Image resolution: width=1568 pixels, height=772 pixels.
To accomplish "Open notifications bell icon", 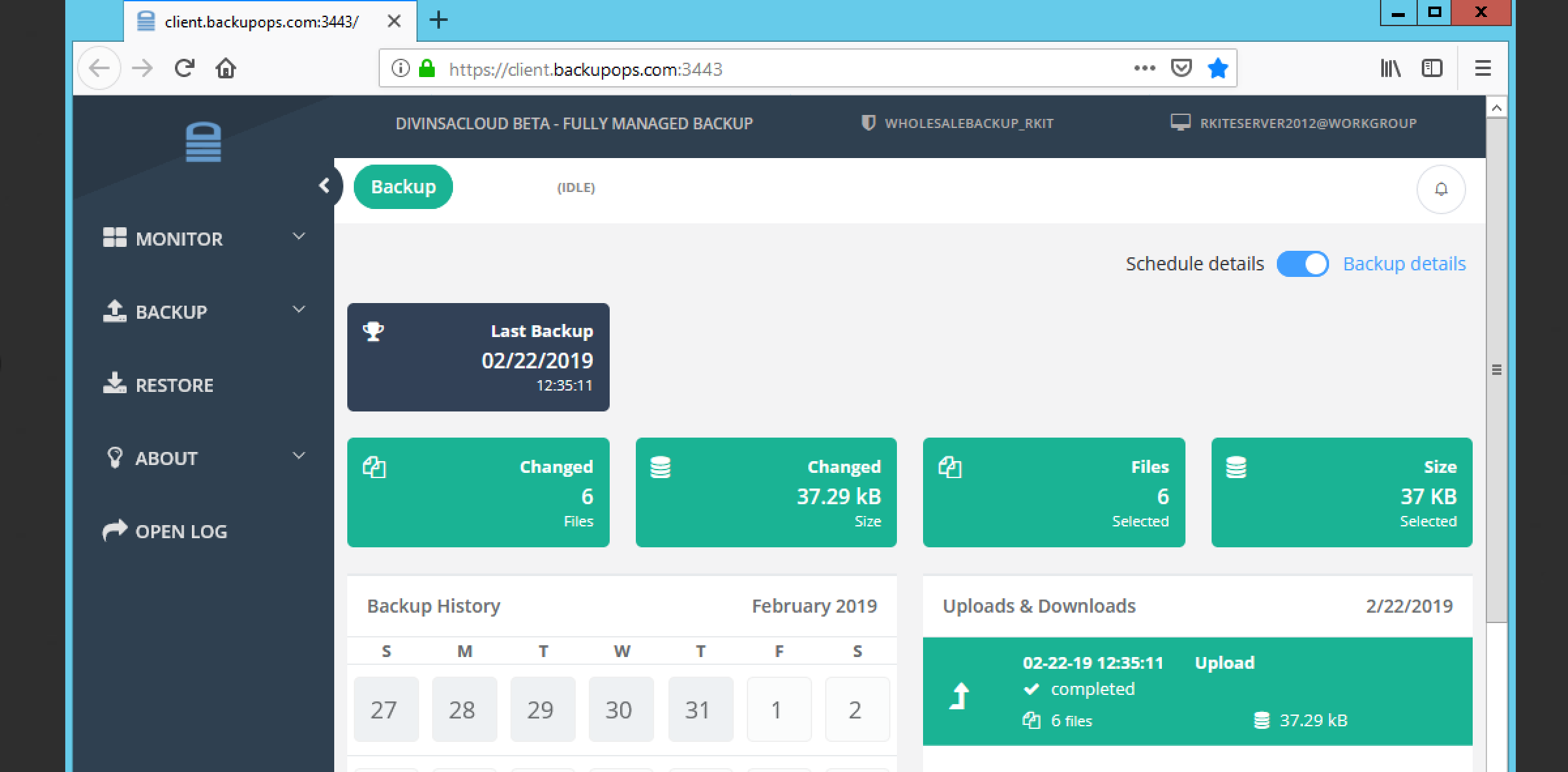I will (1441, 189).
